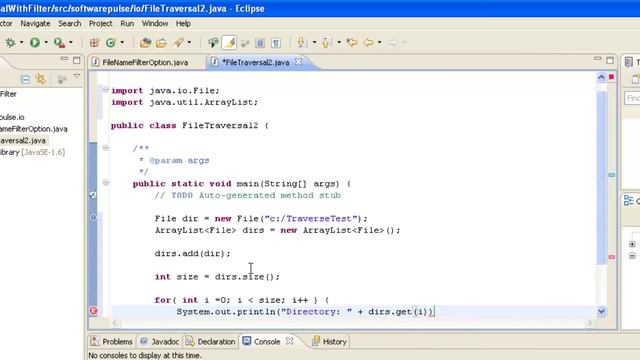The image size is (640, 360).
Task: Click the Debug bug icon in the toolbar
Action: 10,42
